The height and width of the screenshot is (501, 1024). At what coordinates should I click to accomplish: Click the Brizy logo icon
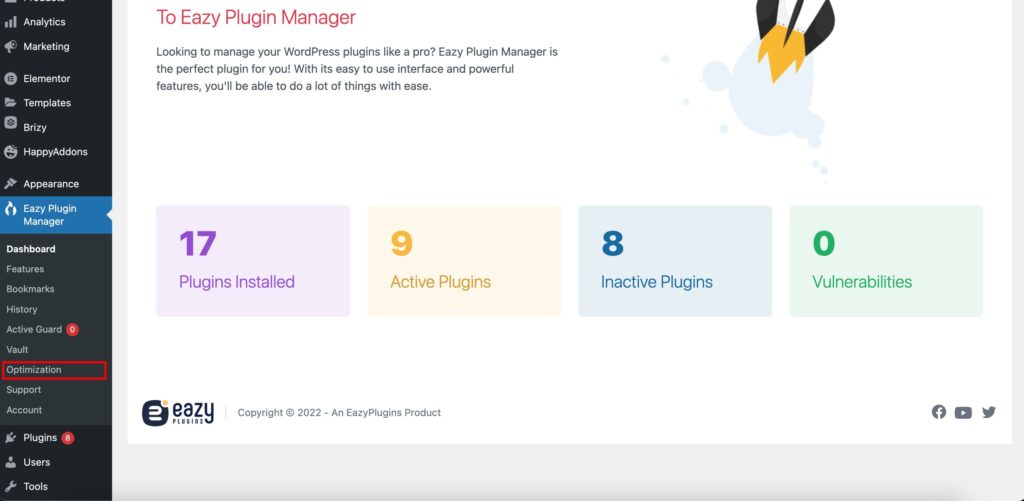click(10, 123)
